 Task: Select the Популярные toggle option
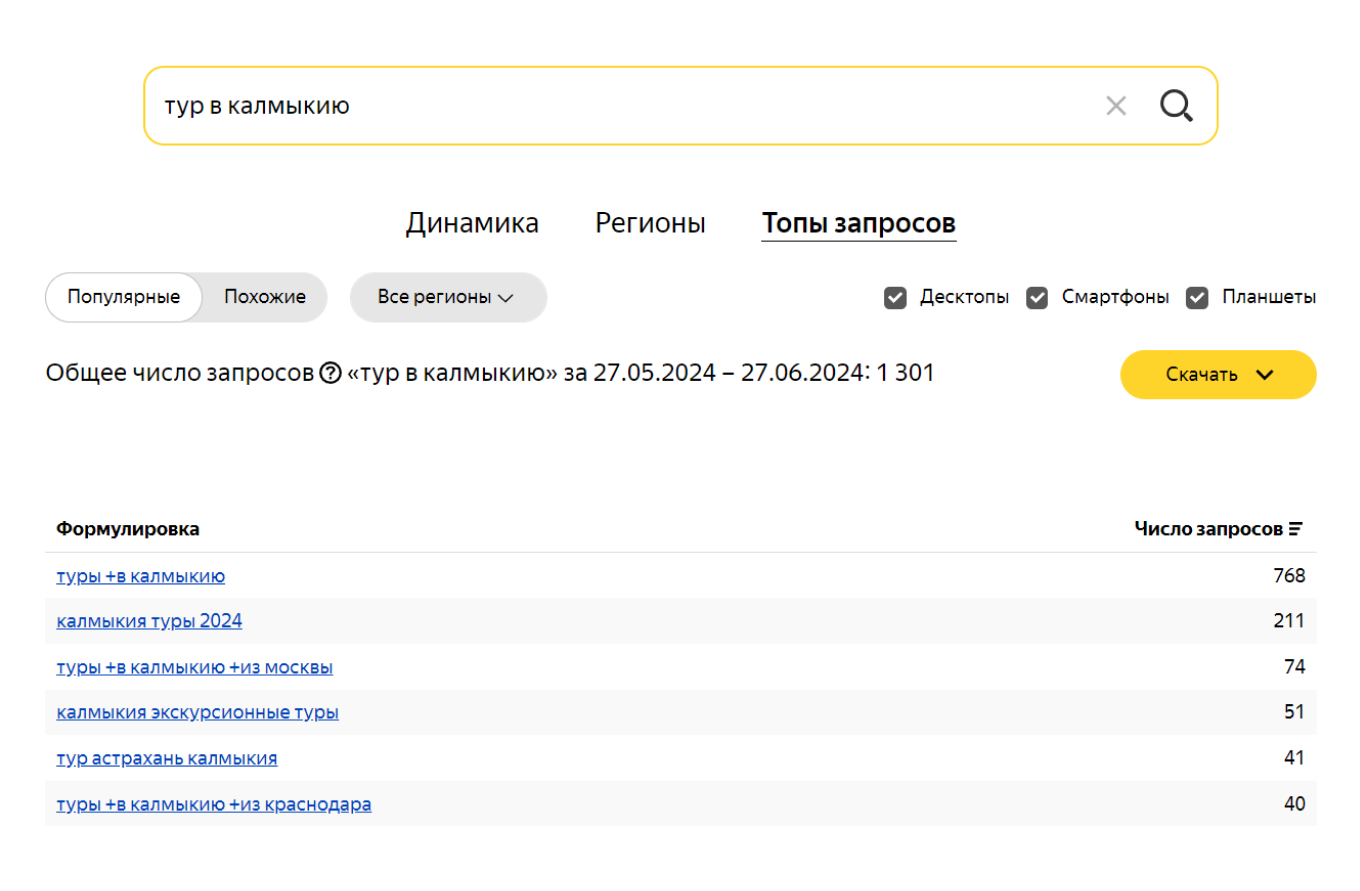pos(124,297)
